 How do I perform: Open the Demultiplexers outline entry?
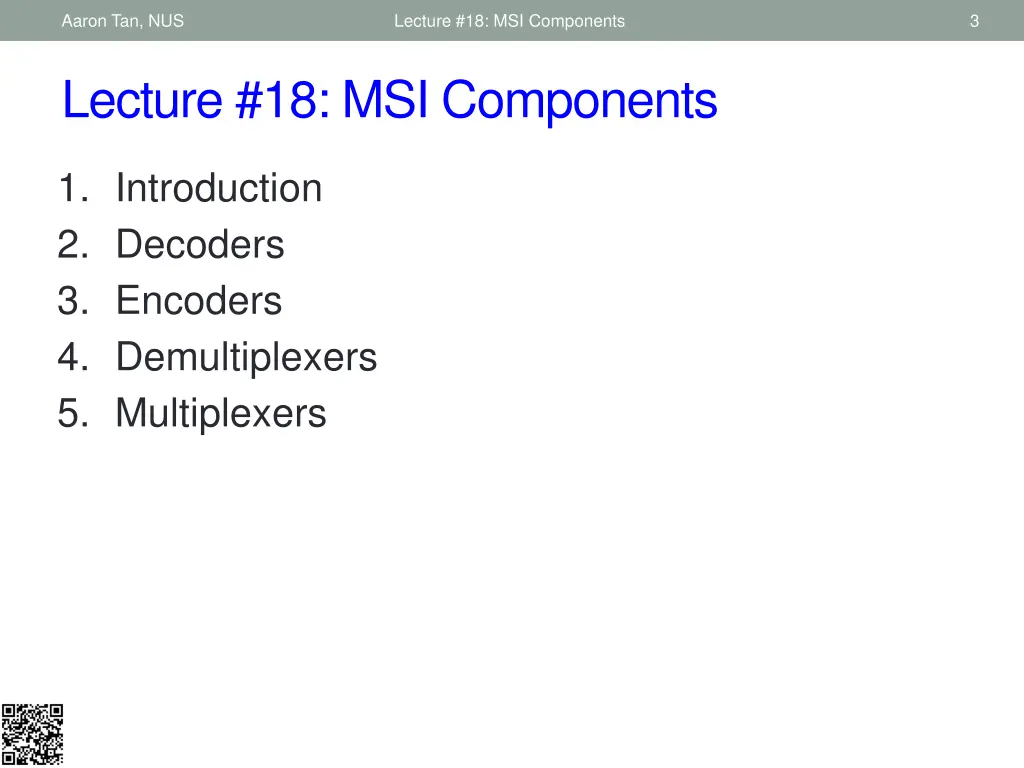246,358
